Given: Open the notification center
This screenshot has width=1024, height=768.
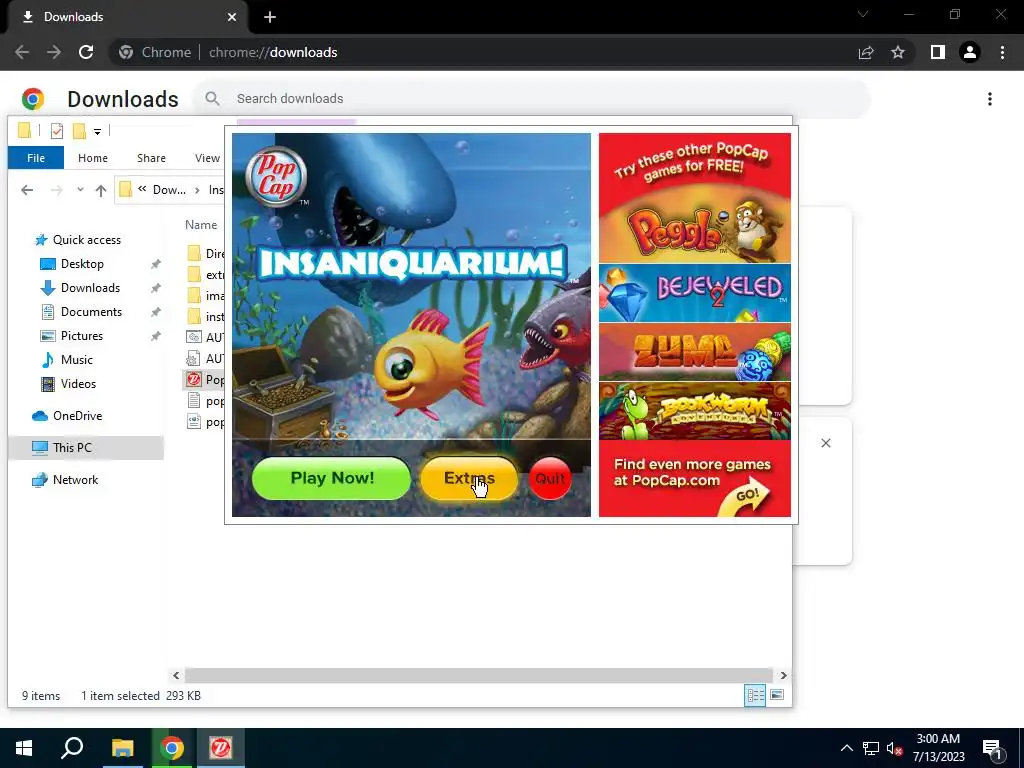Looking at the screenshot, I should pos(991,749).
